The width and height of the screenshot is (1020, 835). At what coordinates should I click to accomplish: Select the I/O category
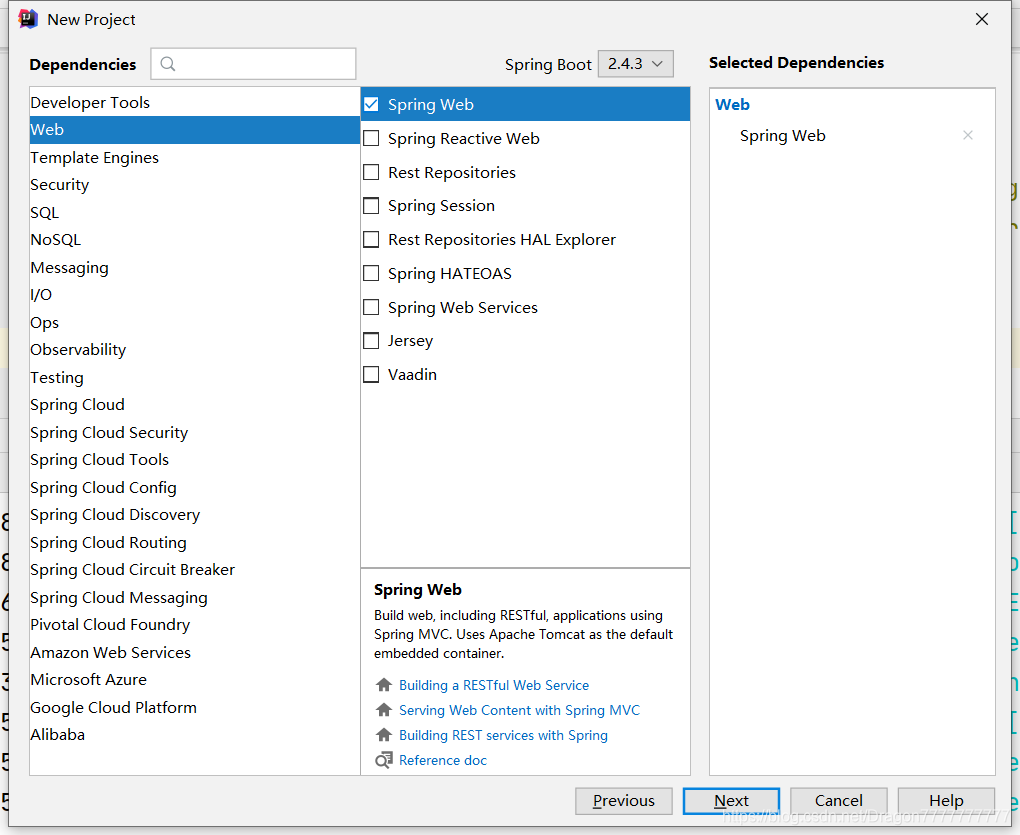tap(195, 295)
